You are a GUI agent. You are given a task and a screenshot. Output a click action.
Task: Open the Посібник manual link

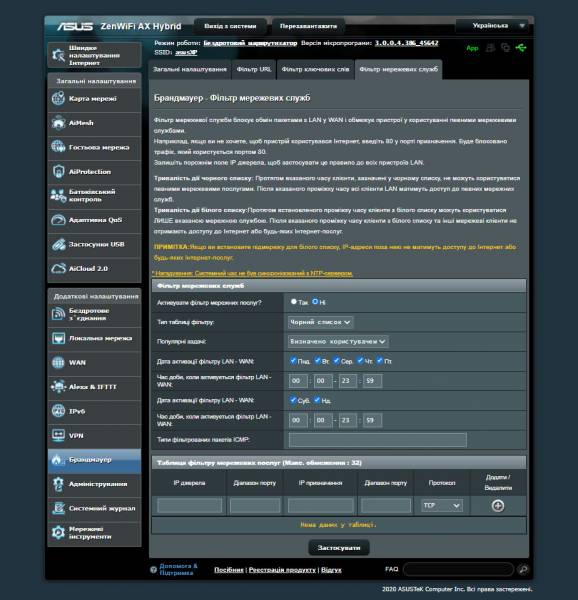[229, 570]
